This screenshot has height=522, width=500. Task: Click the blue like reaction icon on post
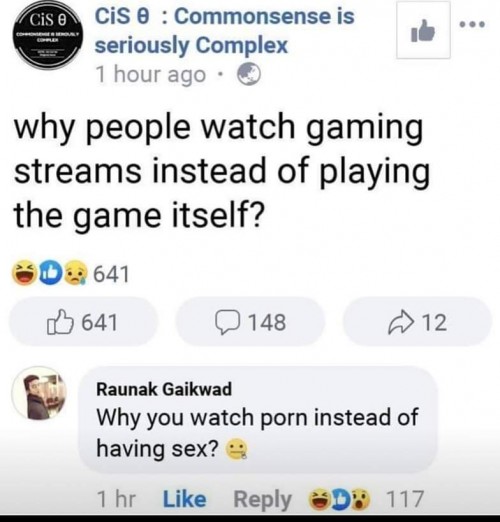(x=52, y=274)
